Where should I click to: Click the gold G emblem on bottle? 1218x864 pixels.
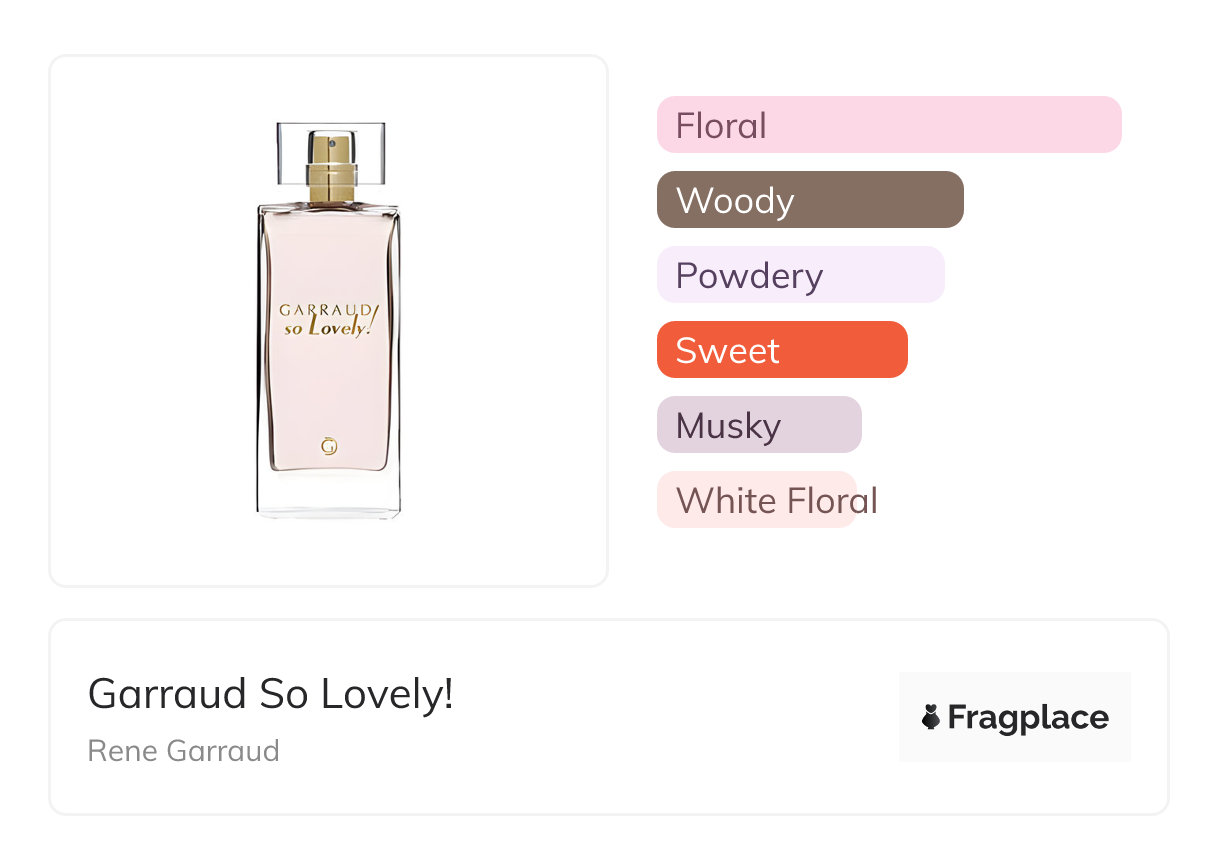(x=328, y=446)
